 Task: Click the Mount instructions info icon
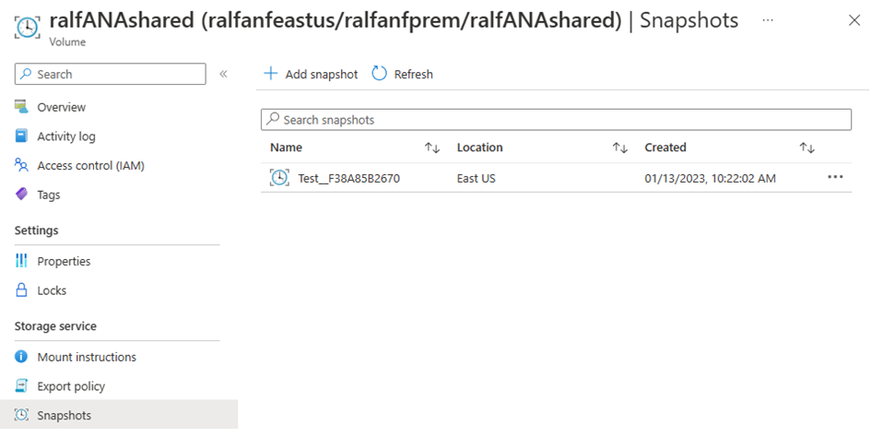click(x=22, y=357)
